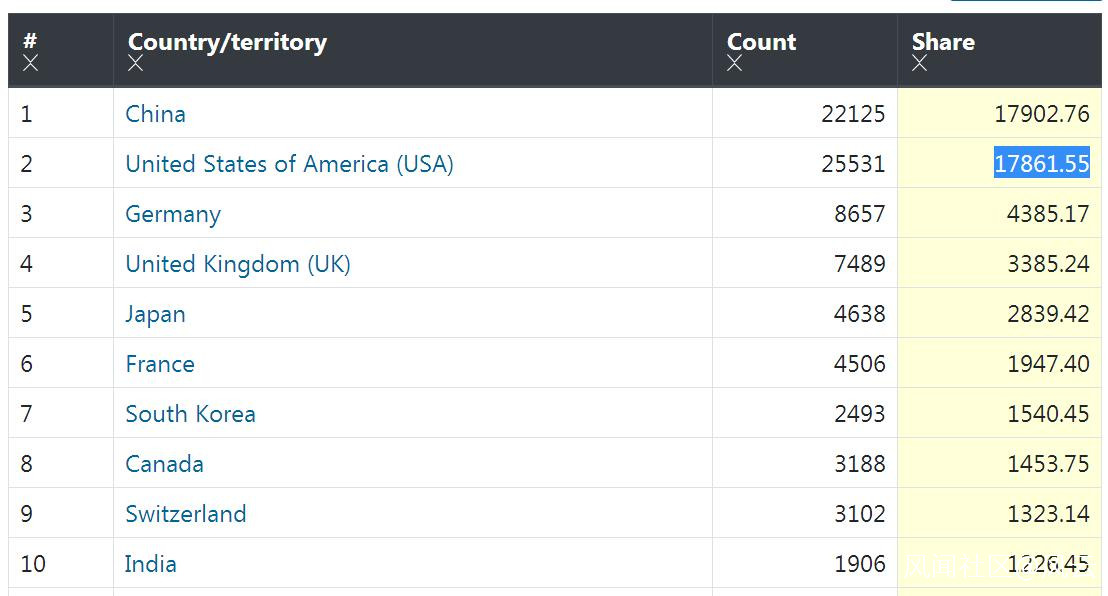Go to the Switzerland link
This screenshot has width=1108, height=596.
185,514
